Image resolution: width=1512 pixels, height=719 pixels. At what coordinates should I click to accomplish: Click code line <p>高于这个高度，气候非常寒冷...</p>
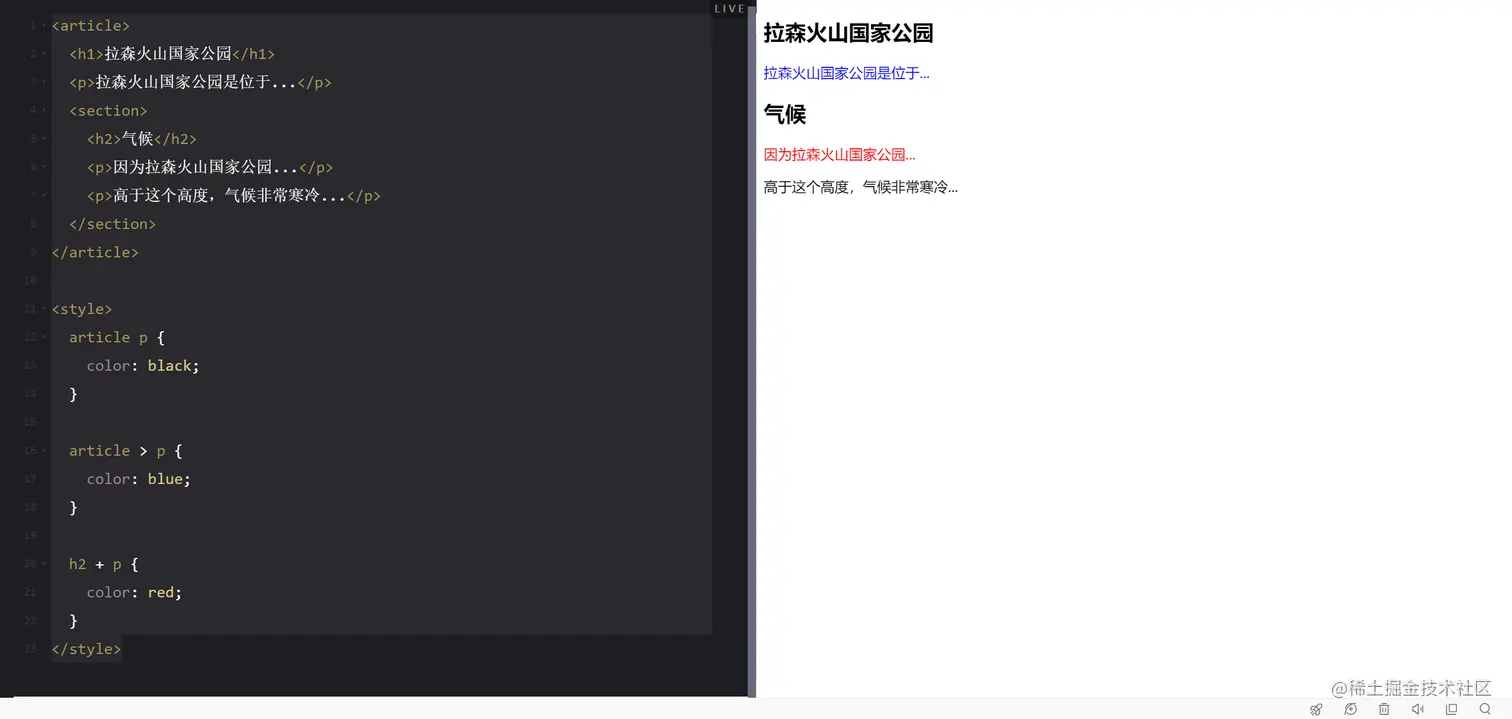[x=234, y=196]
